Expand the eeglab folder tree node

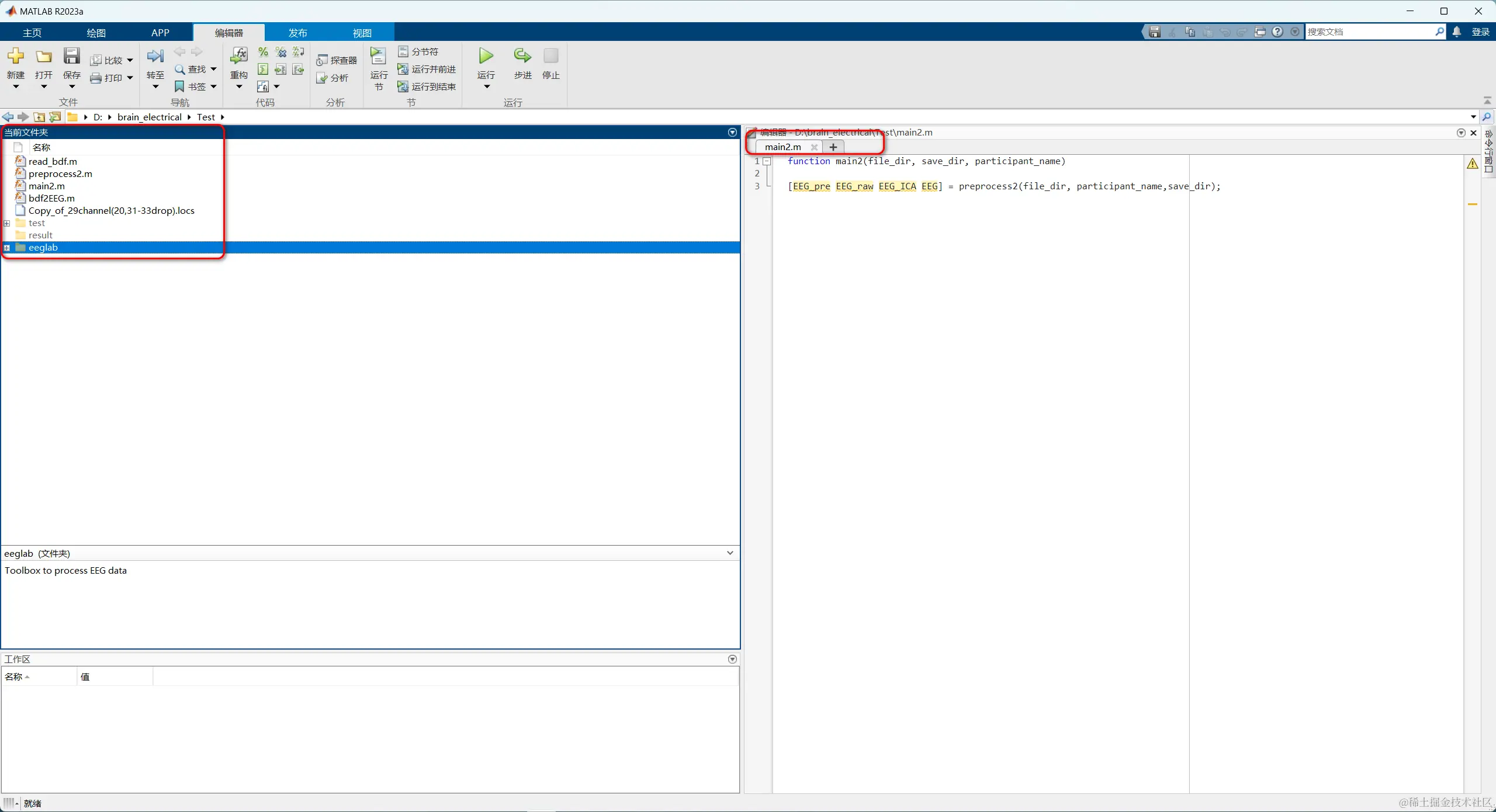click(7, 248)
